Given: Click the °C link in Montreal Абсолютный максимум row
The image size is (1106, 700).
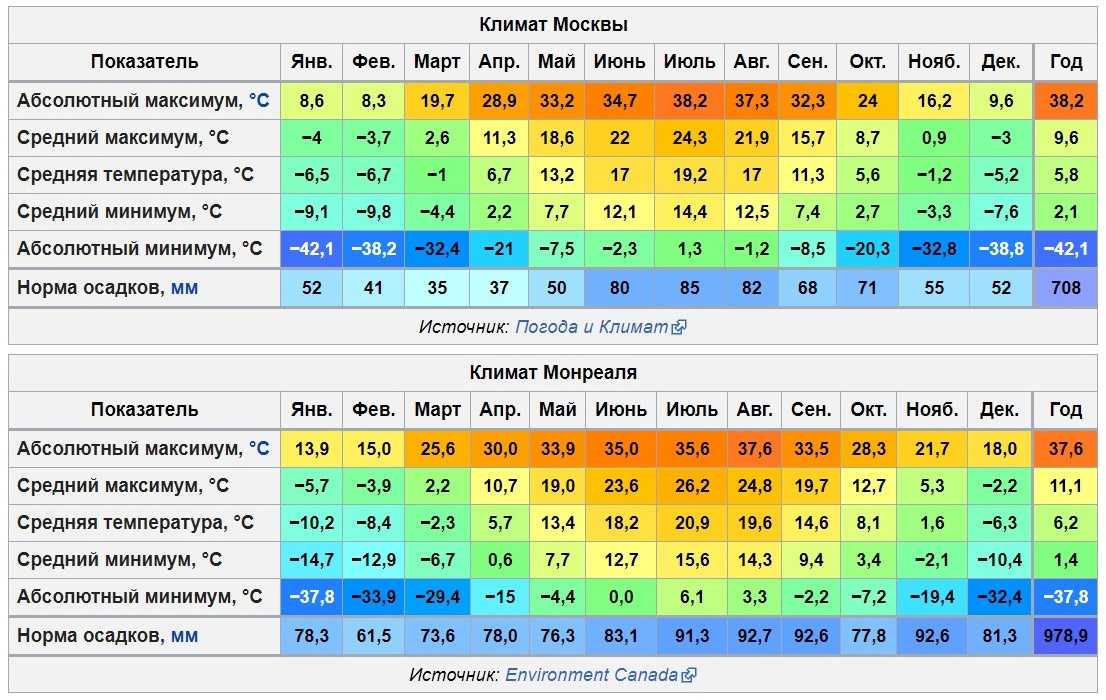Looking at the screenshot, I should 259,448.
